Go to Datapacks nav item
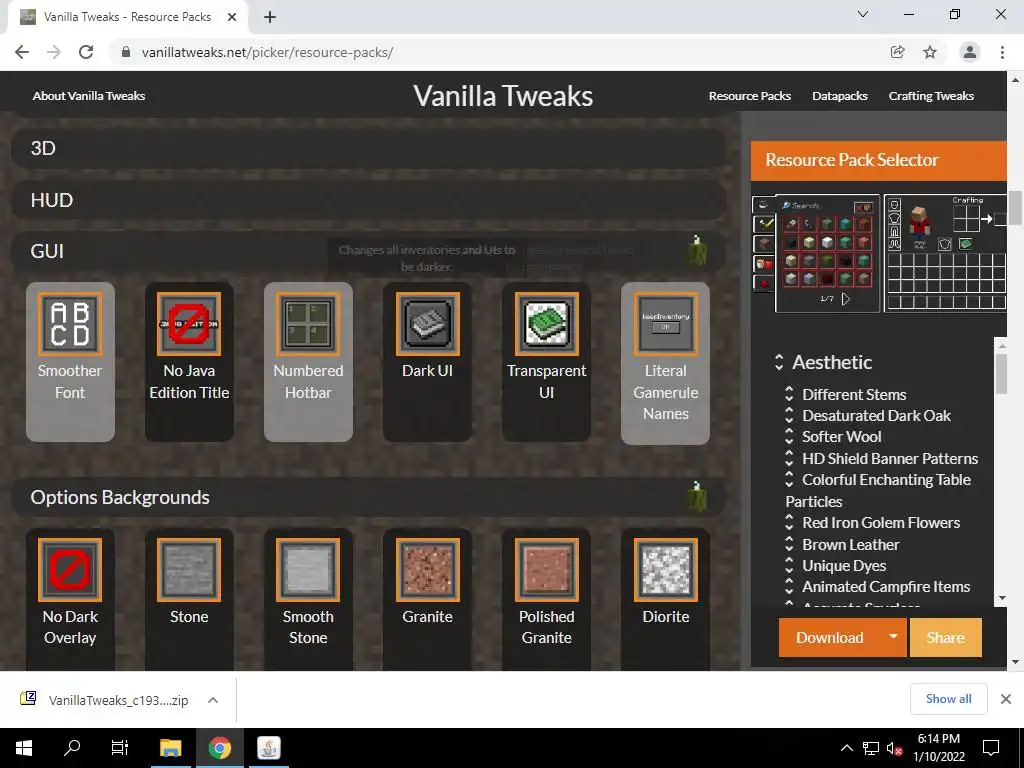 [x=840, y=96]
